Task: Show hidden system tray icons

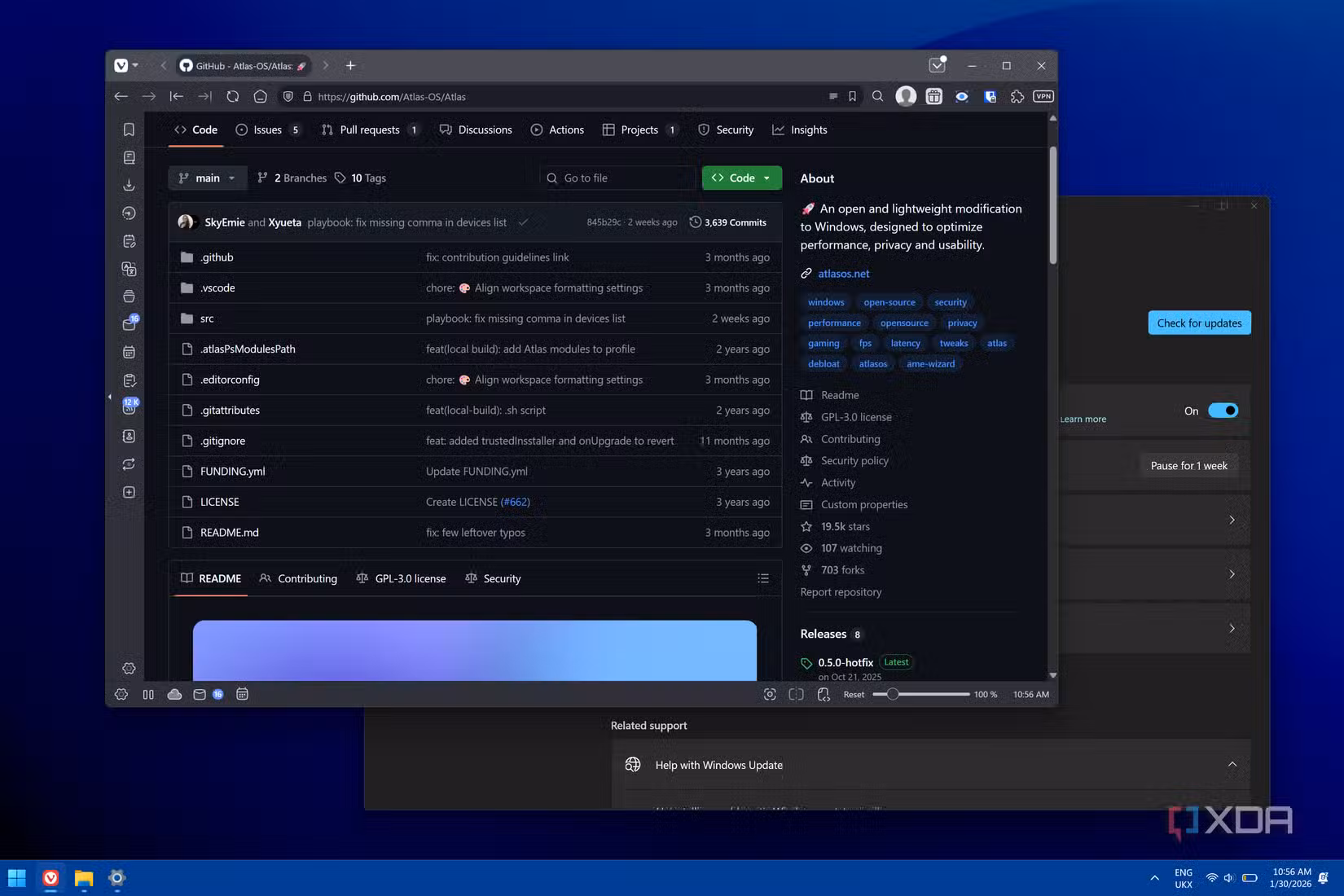Action: point(1154,878)
